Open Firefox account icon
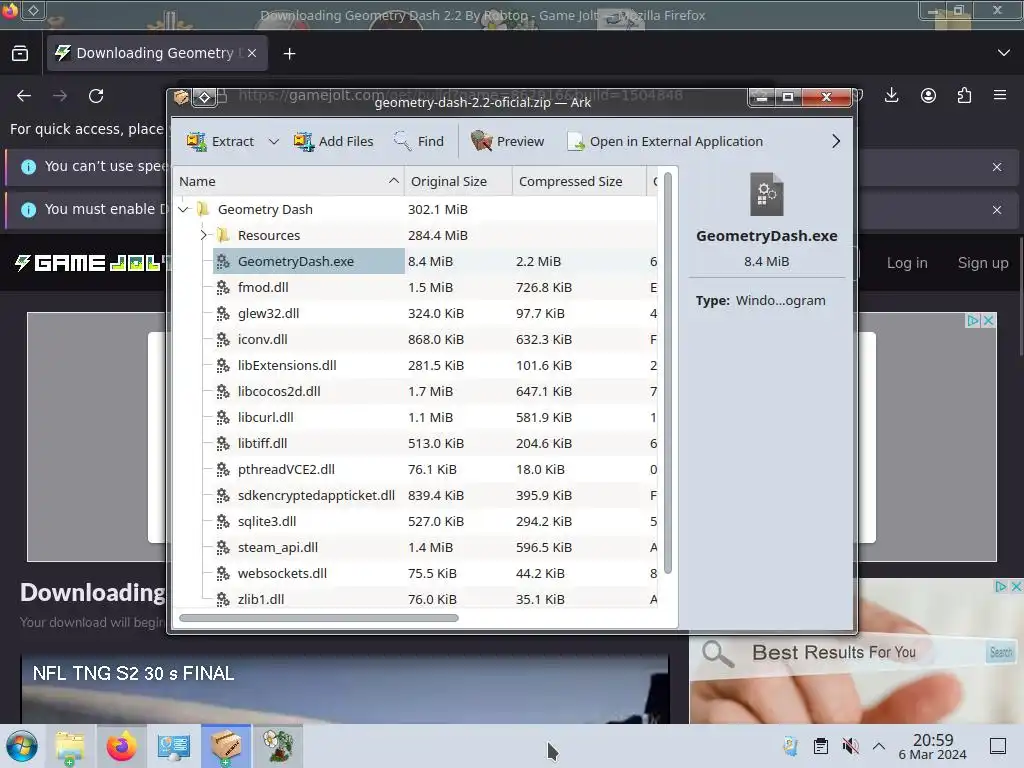 (x=928, y=96)
